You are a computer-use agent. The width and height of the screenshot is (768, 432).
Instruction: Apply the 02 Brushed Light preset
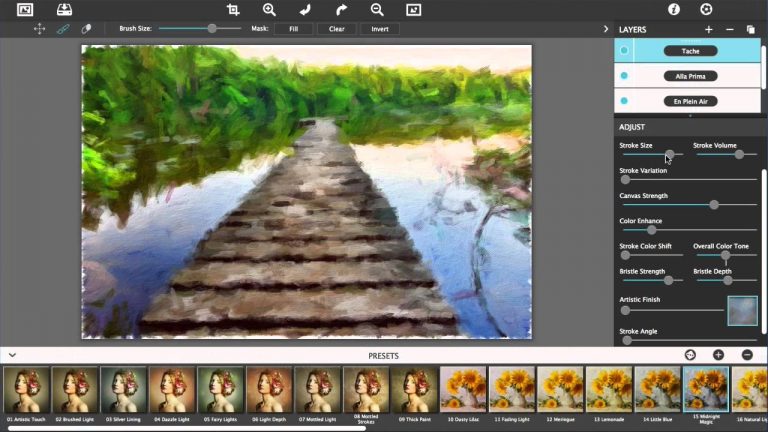click(75, 390)
